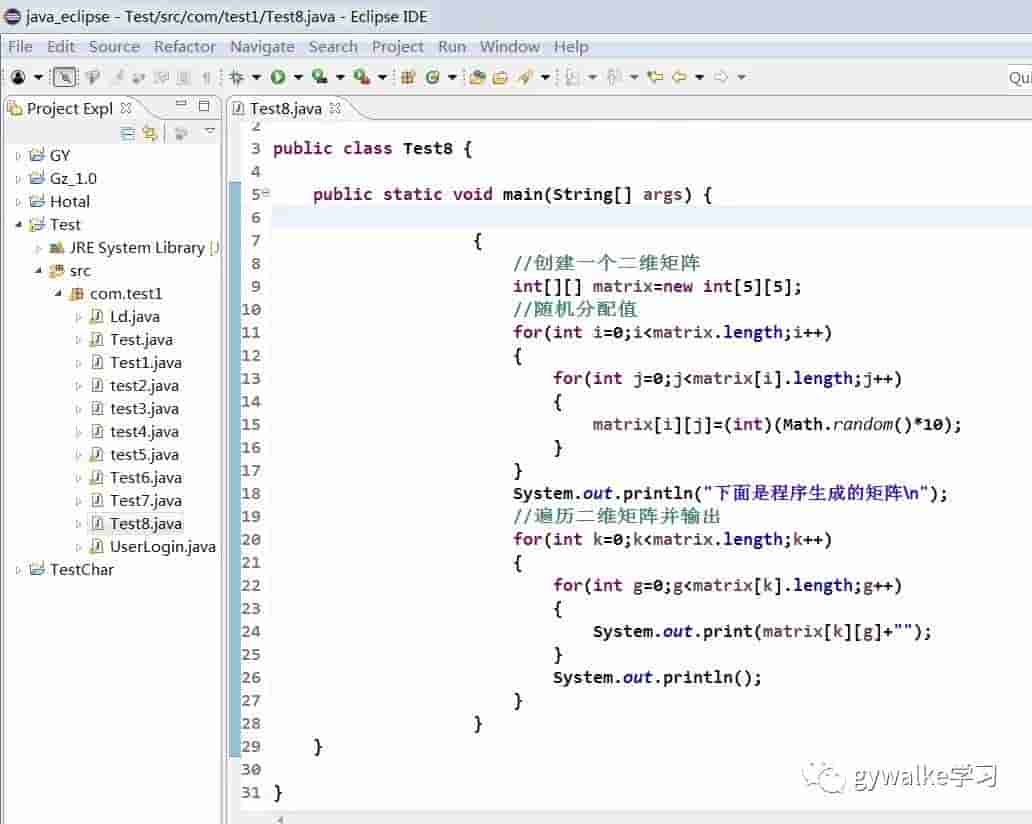Toggle show whitespace characters pilcrow icon
The height and width of the screenshot is (824, 1032).
(207, 78)
